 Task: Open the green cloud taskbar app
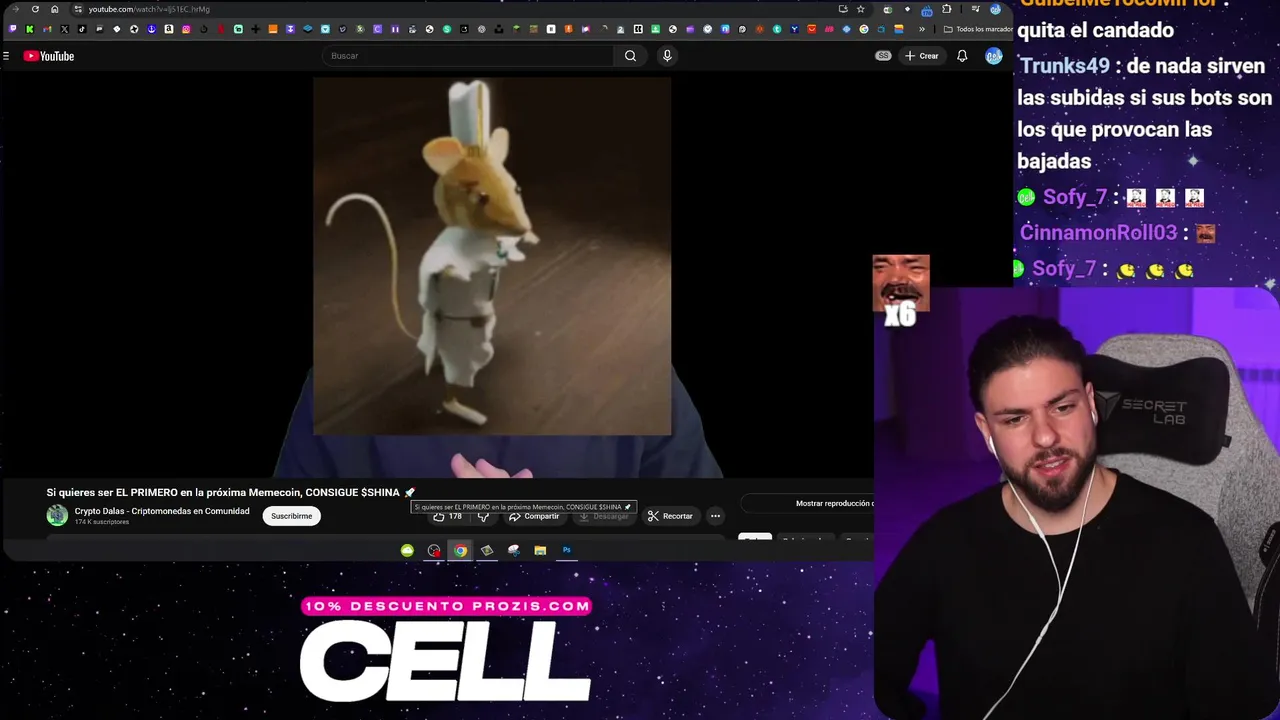click(407, 550)
